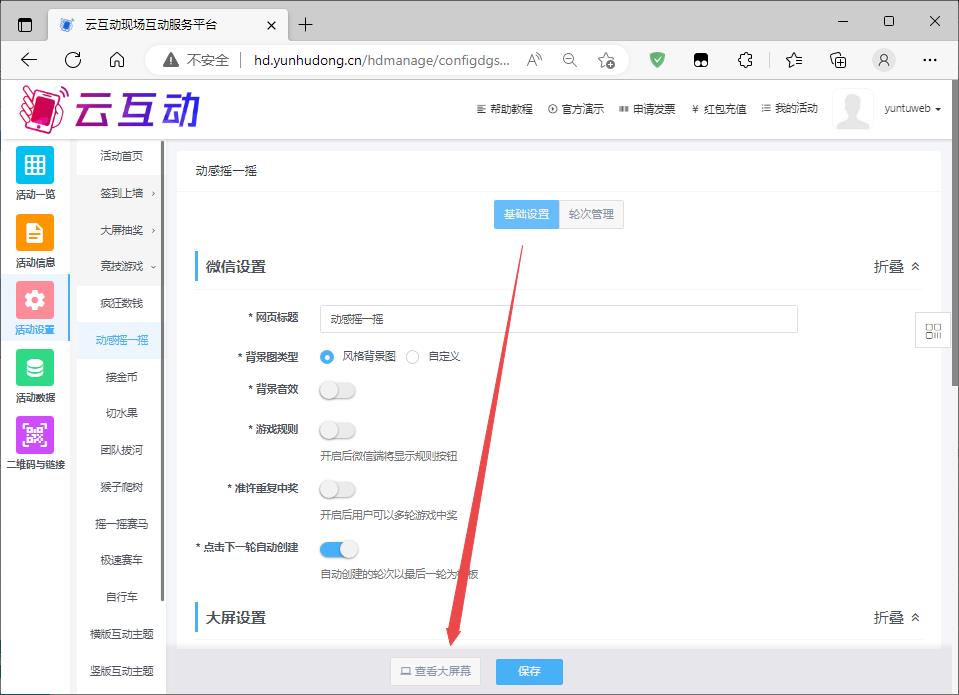Click the 查看大屏幕 button
Image resolution: width=959 pixels, height=695 pixels.
[x=435, y=672]
